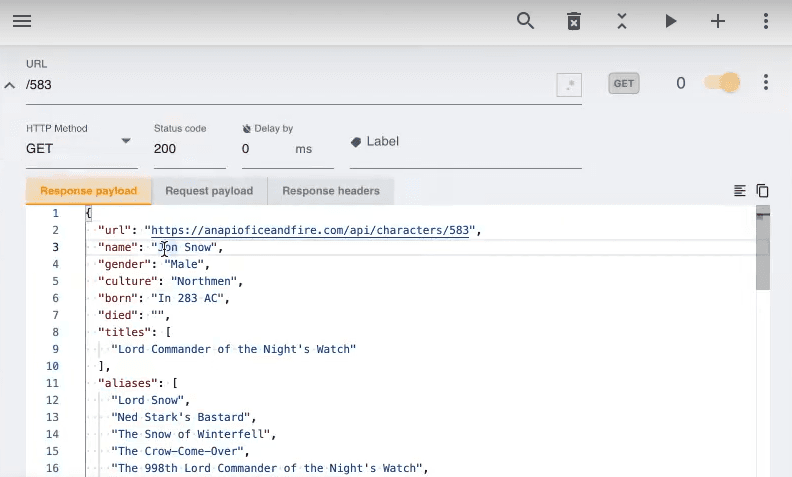Click "The 998th Lord Commander" alias on line 16
Screen dimensions: 792x477
(267, 468)
